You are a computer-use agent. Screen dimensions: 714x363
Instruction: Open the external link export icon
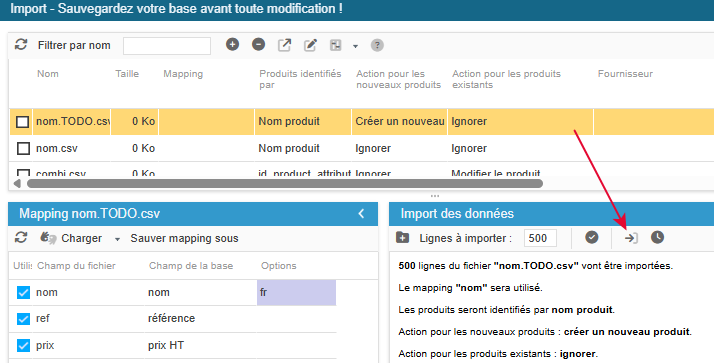(x=285, y=45)
